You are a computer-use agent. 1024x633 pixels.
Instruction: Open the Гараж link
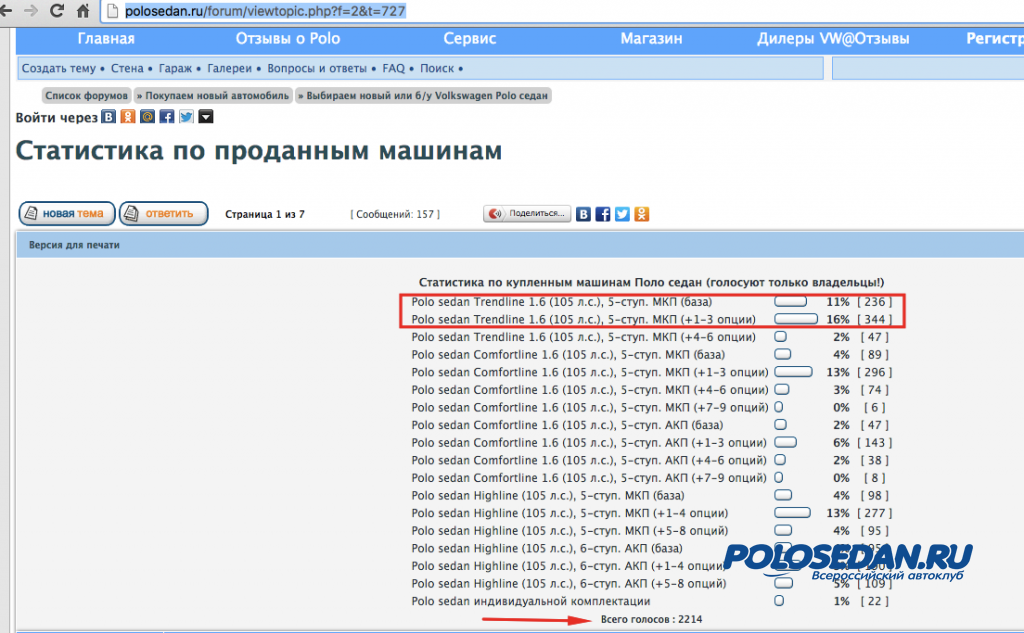pos(175,68)
